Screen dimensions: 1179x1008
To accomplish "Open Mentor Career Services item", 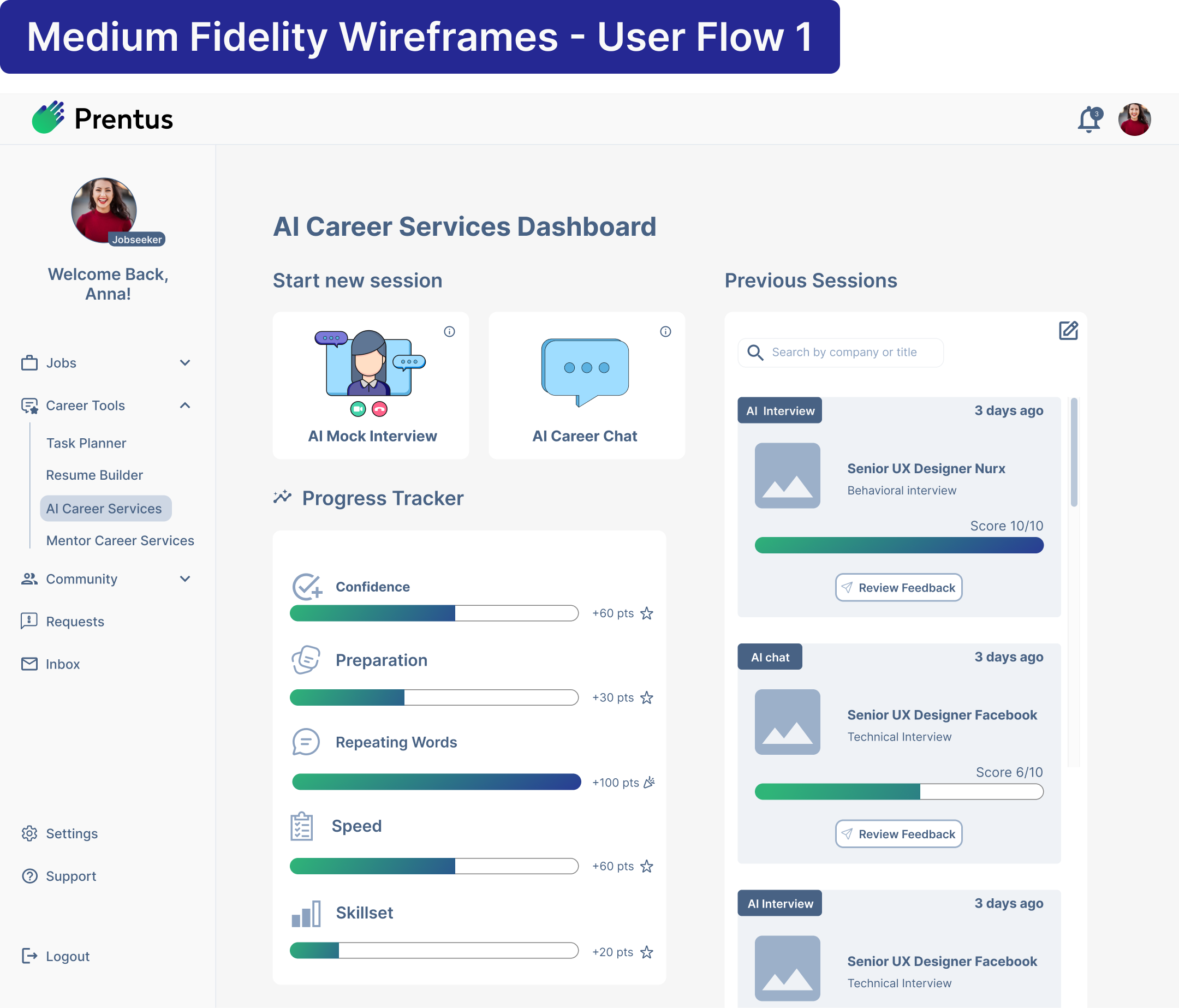I will [120, 540].
